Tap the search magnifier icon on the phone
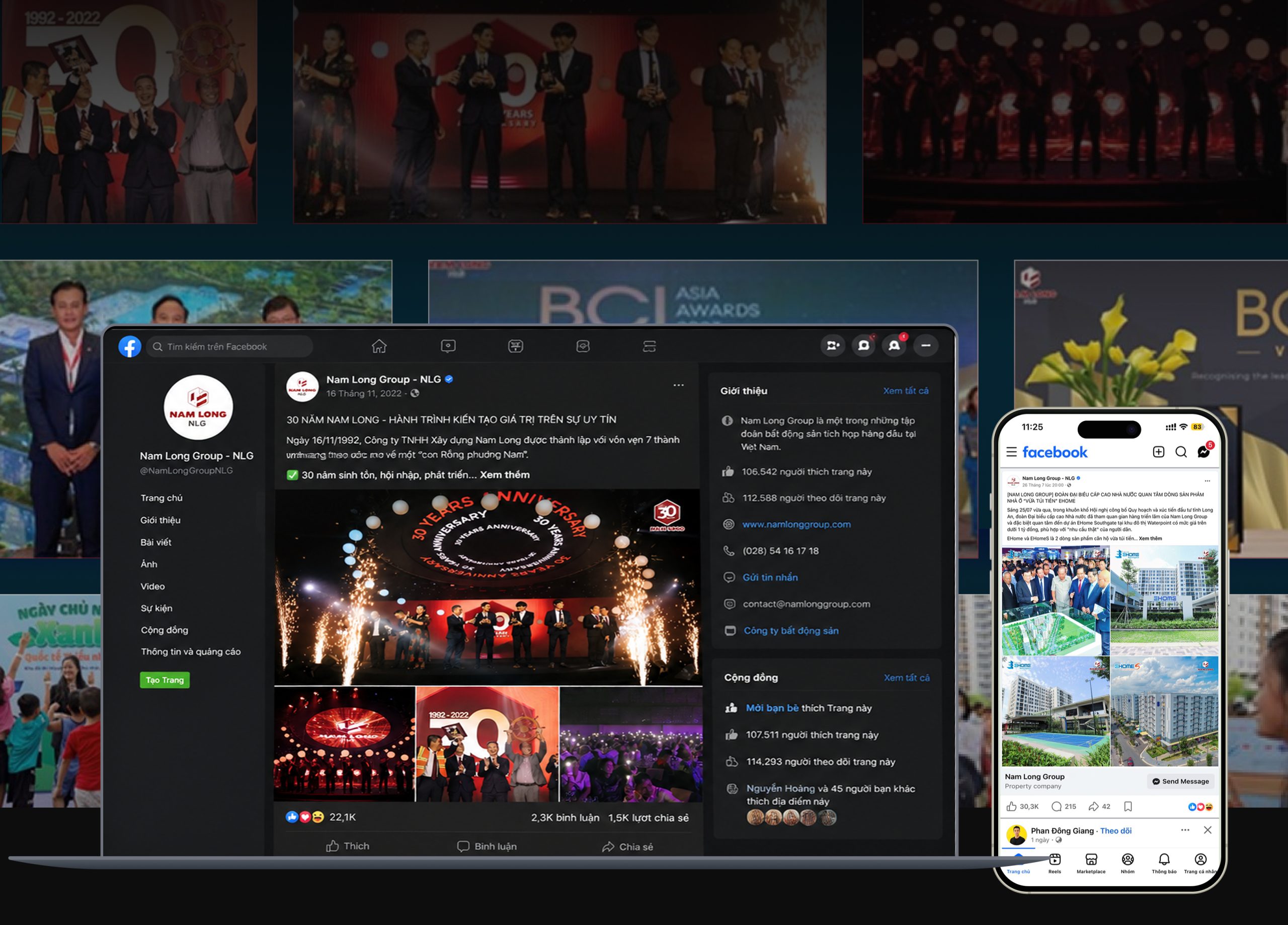The image size is (1288, 925). (1181, 452)
